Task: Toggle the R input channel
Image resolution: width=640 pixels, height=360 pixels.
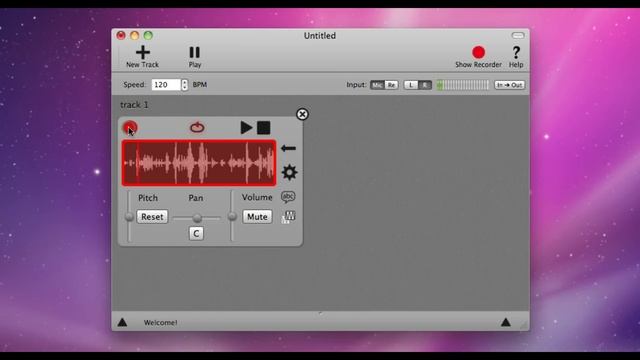Action: coord(424,85)
